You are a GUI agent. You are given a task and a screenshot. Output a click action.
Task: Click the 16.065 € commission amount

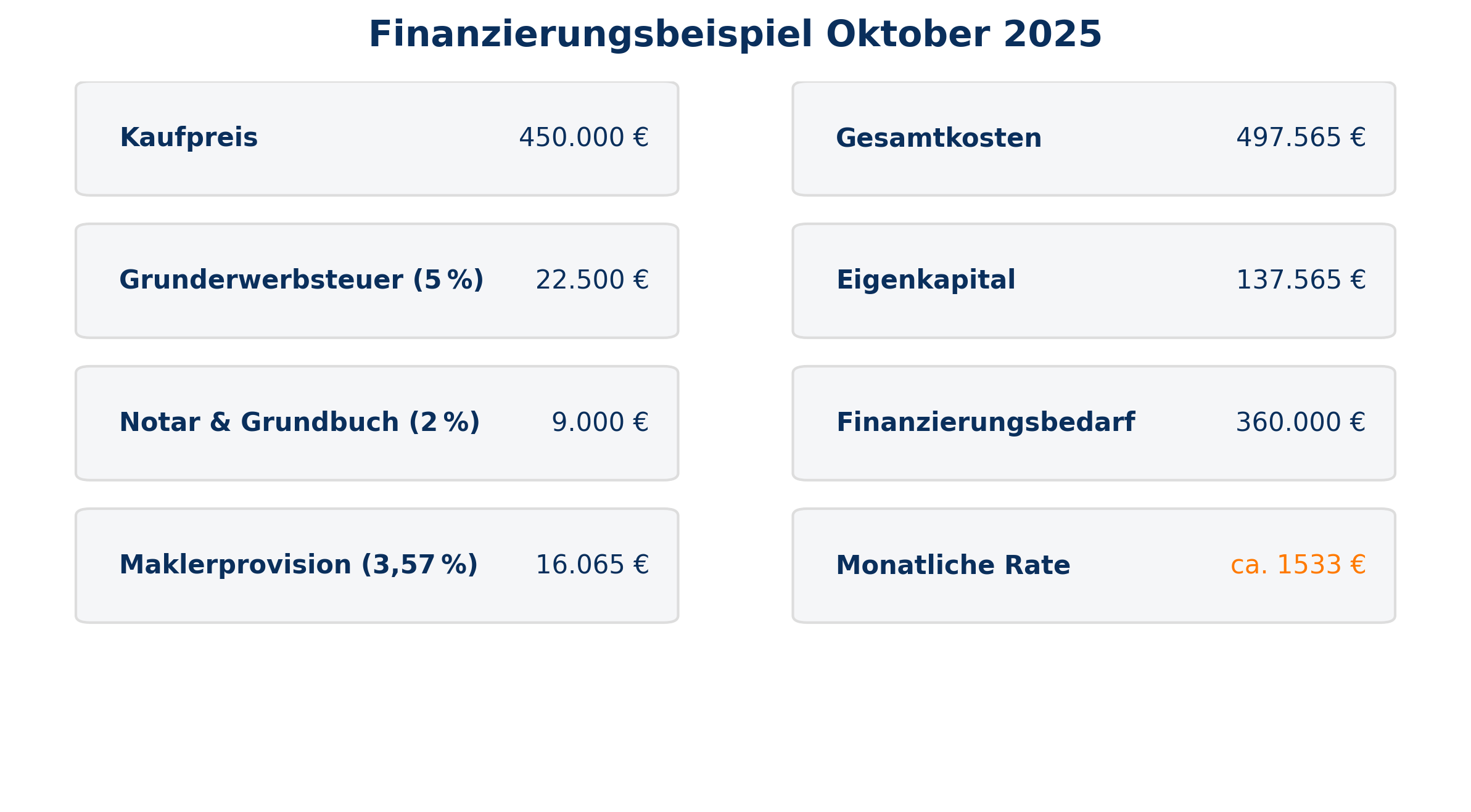click(x=592, y=565)
